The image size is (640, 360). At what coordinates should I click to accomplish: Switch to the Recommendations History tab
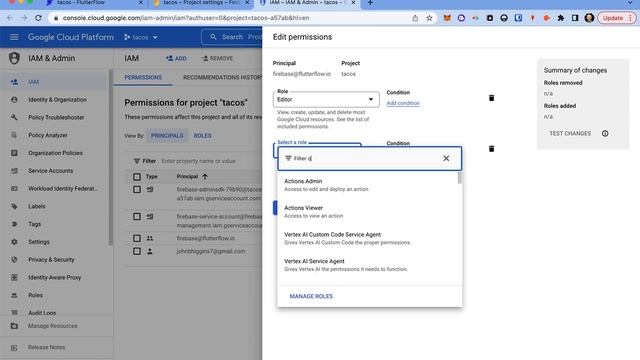click(x=222, y=77)
